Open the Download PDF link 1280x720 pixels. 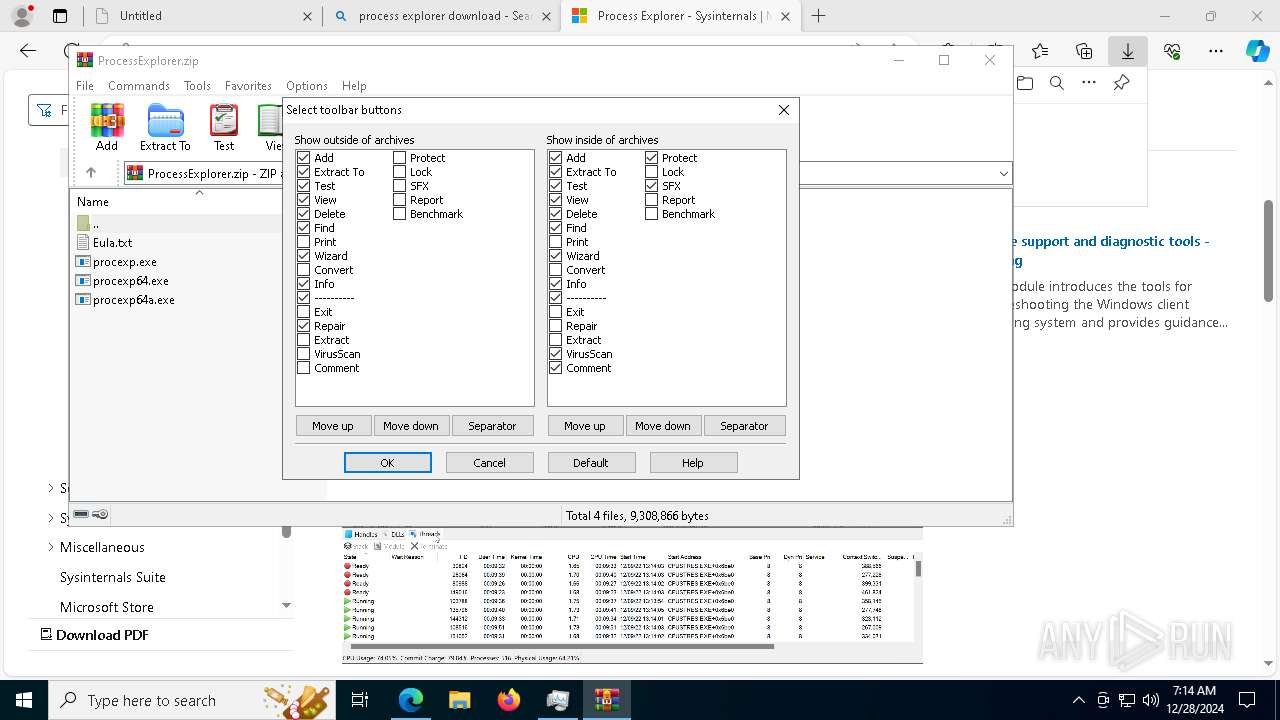(94, 635)
